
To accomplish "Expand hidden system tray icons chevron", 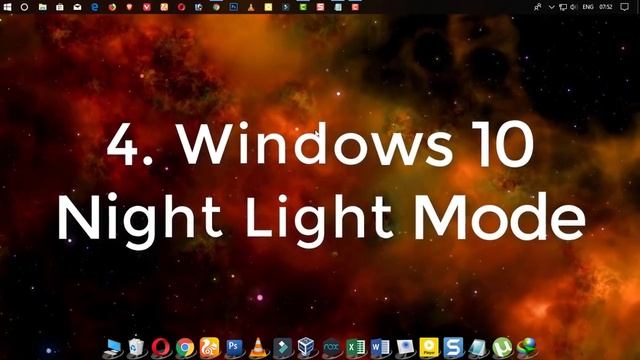I will coord(551,7).
